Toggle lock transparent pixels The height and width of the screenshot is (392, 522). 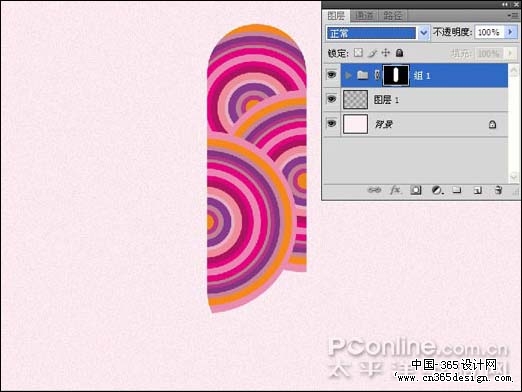point(358,53)
